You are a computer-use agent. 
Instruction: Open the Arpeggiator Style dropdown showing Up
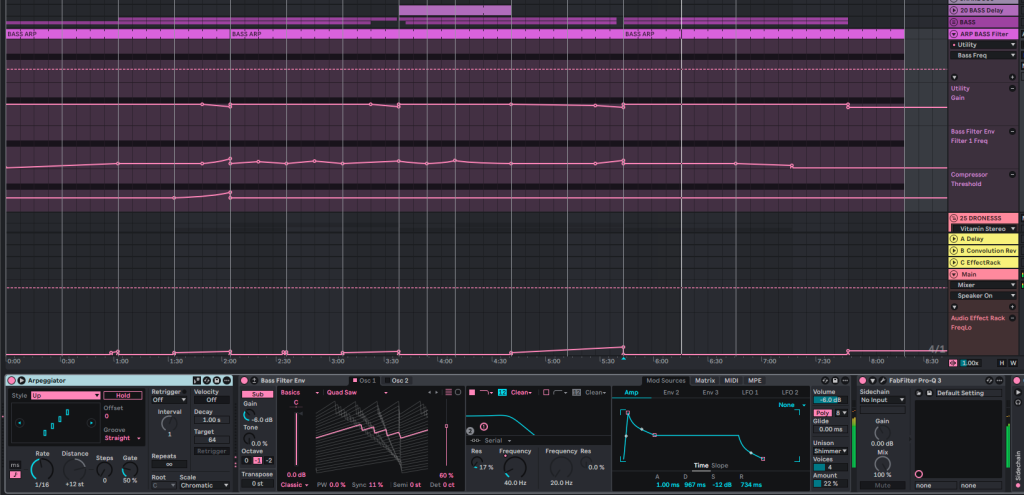pos(65,395)
